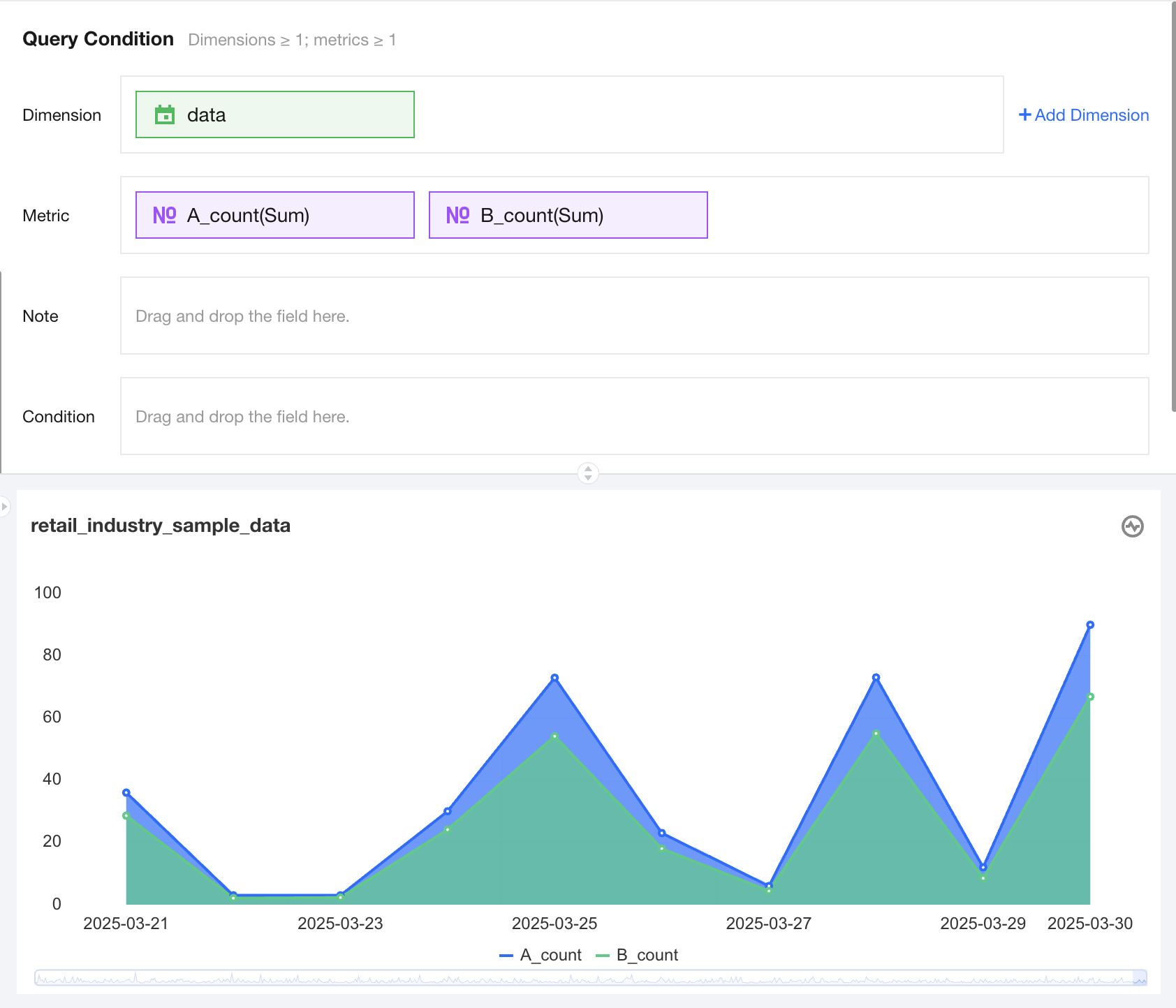This screenshot has width=1176, height=1008.
Task: Select the B_count(Sum) metric field
Action: [x=568, y=215]
